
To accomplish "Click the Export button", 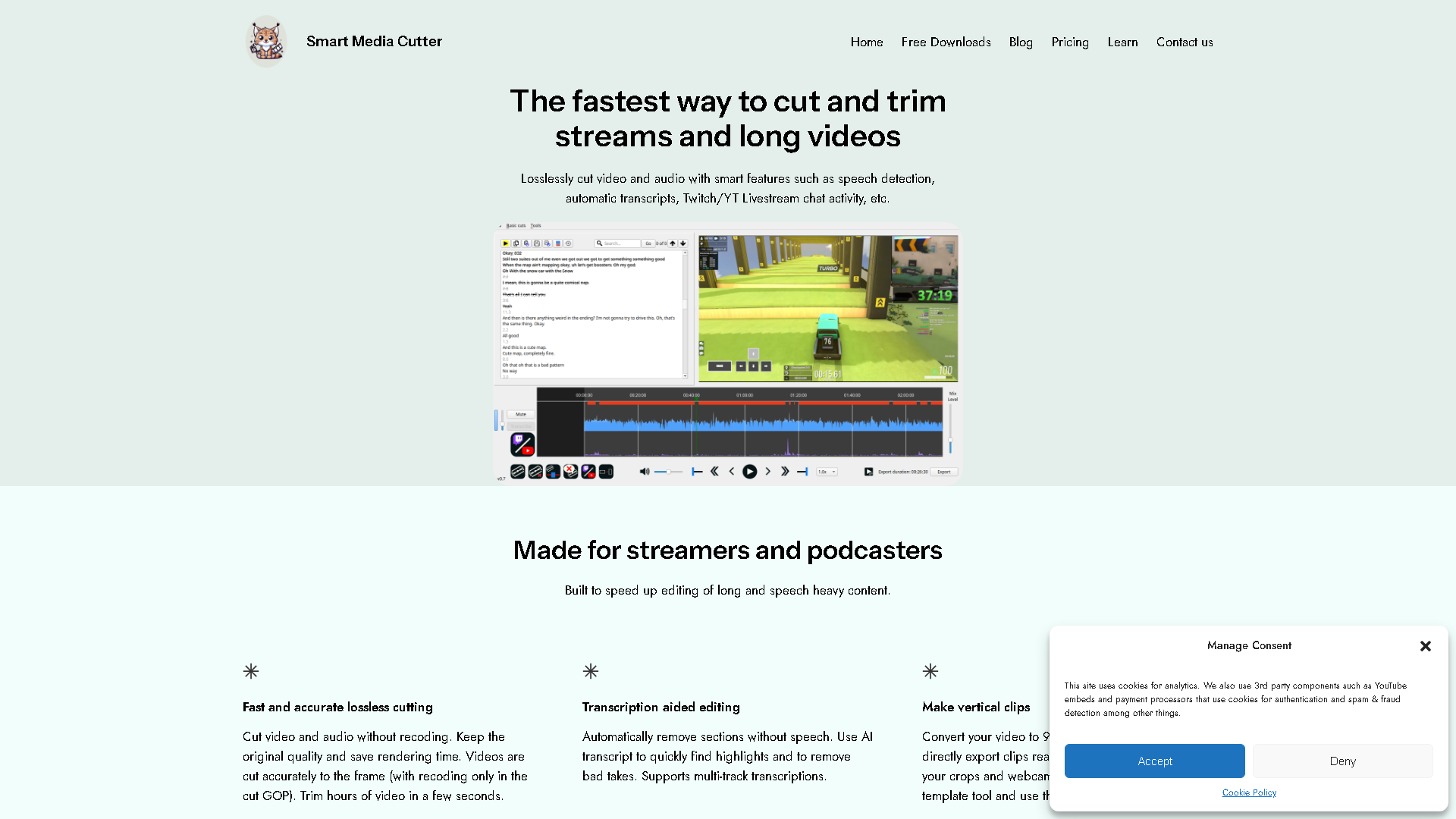I will (944, 472).
